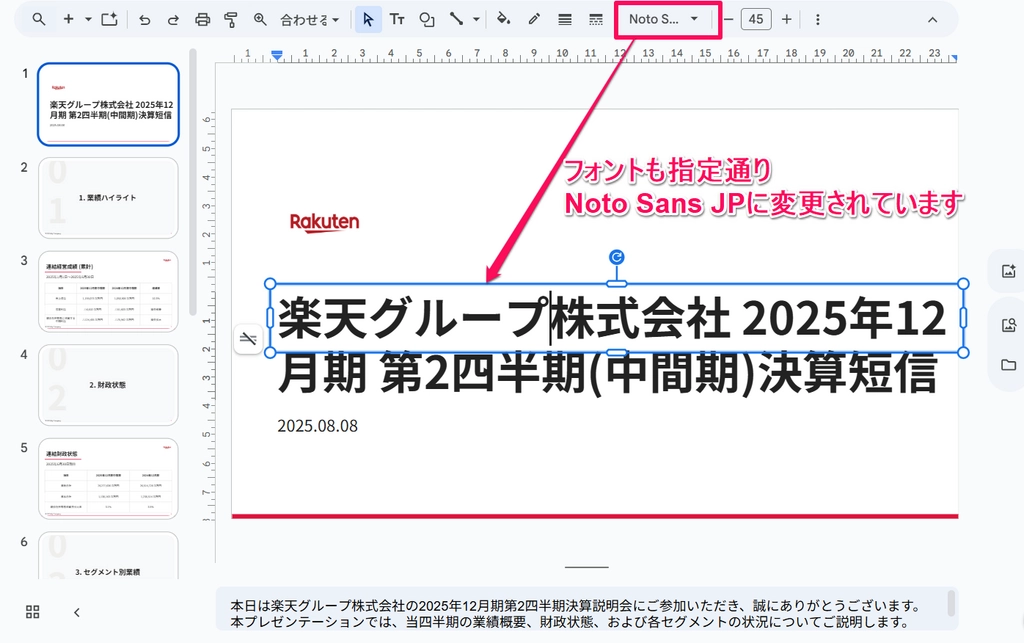Choose the select arrow cursor tool
1024x643 pixels.
coord(368,20)
